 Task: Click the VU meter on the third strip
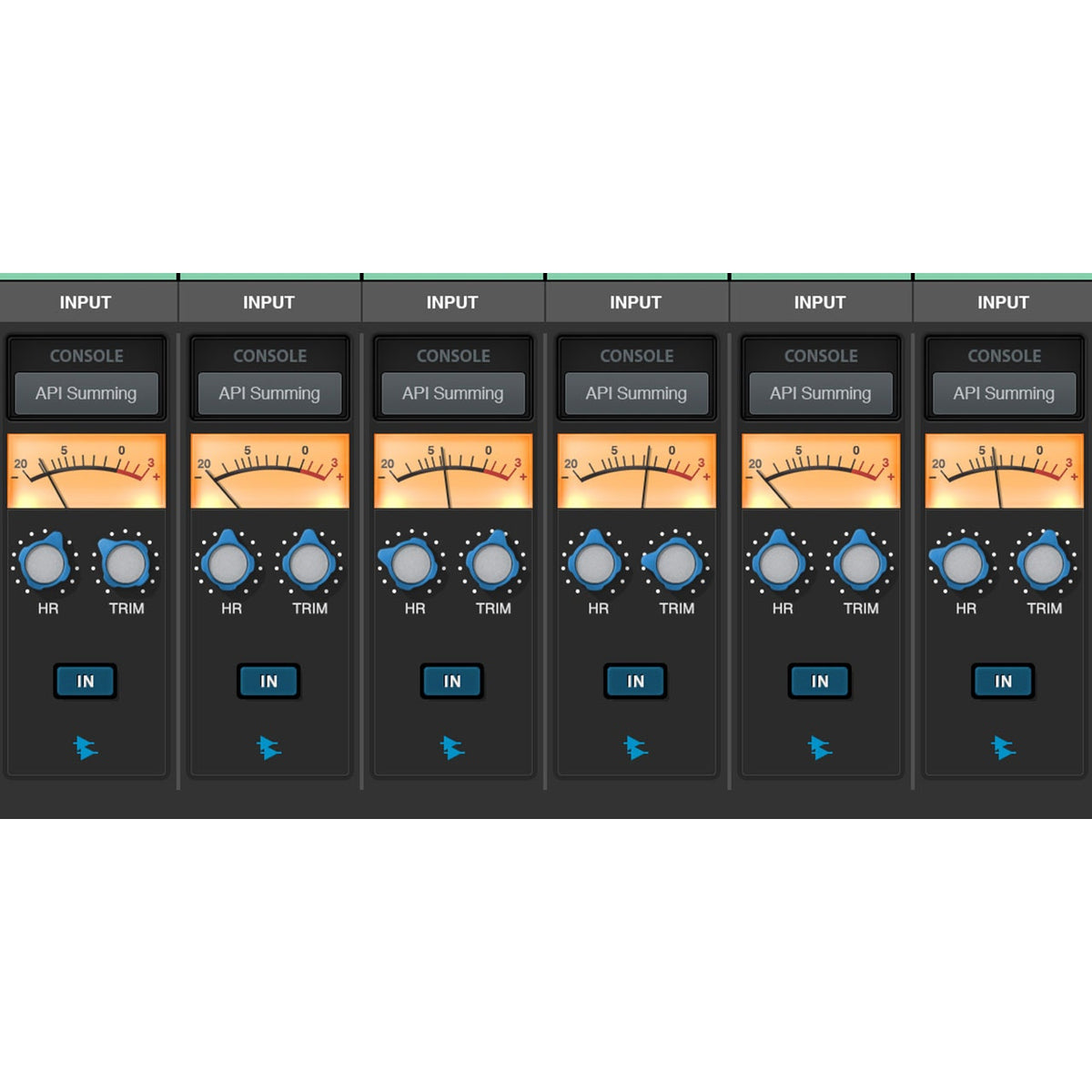click(453, 471)
